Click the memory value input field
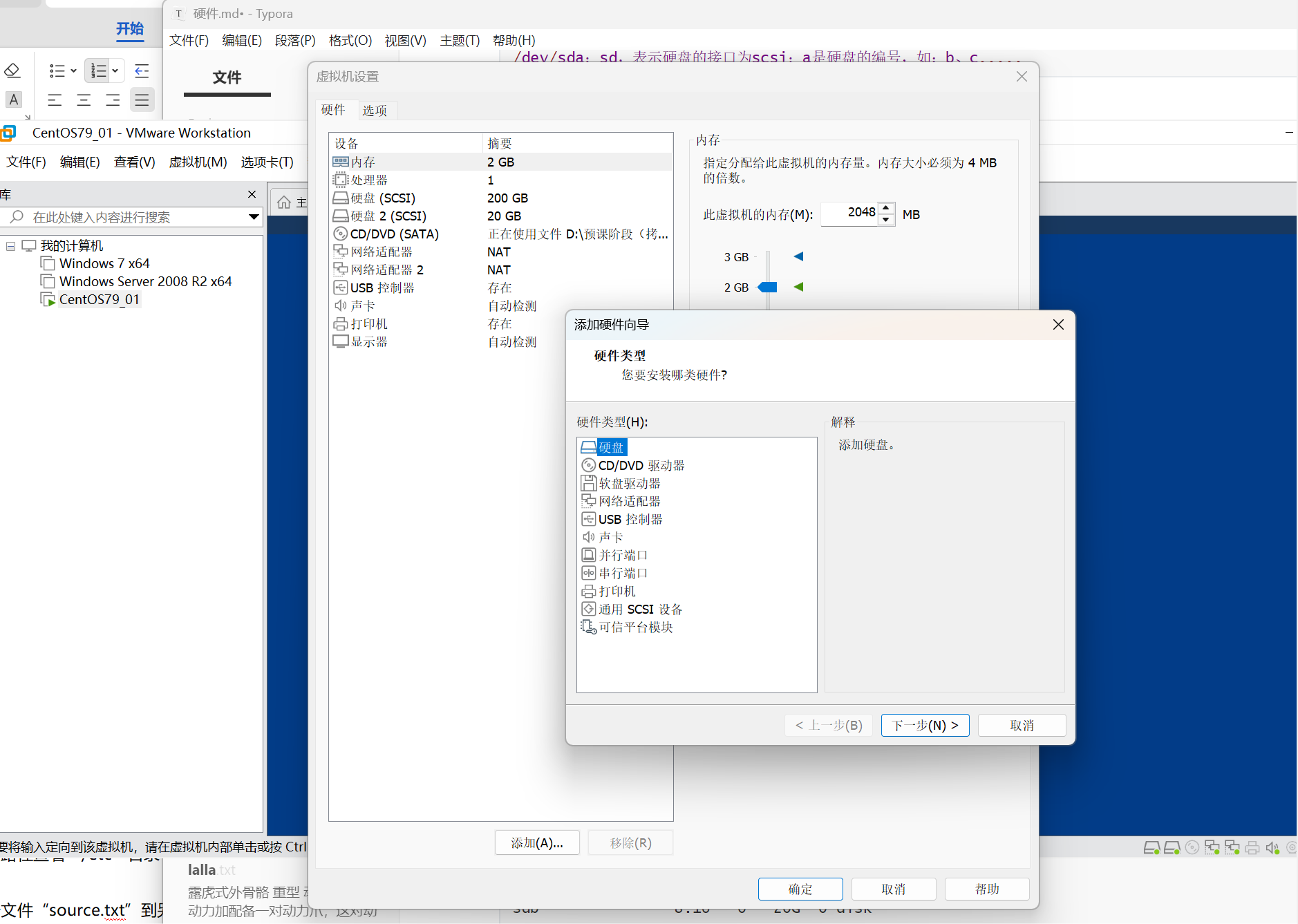The height and width of the screenshot is (924, 1298). [x=850, y=214]
